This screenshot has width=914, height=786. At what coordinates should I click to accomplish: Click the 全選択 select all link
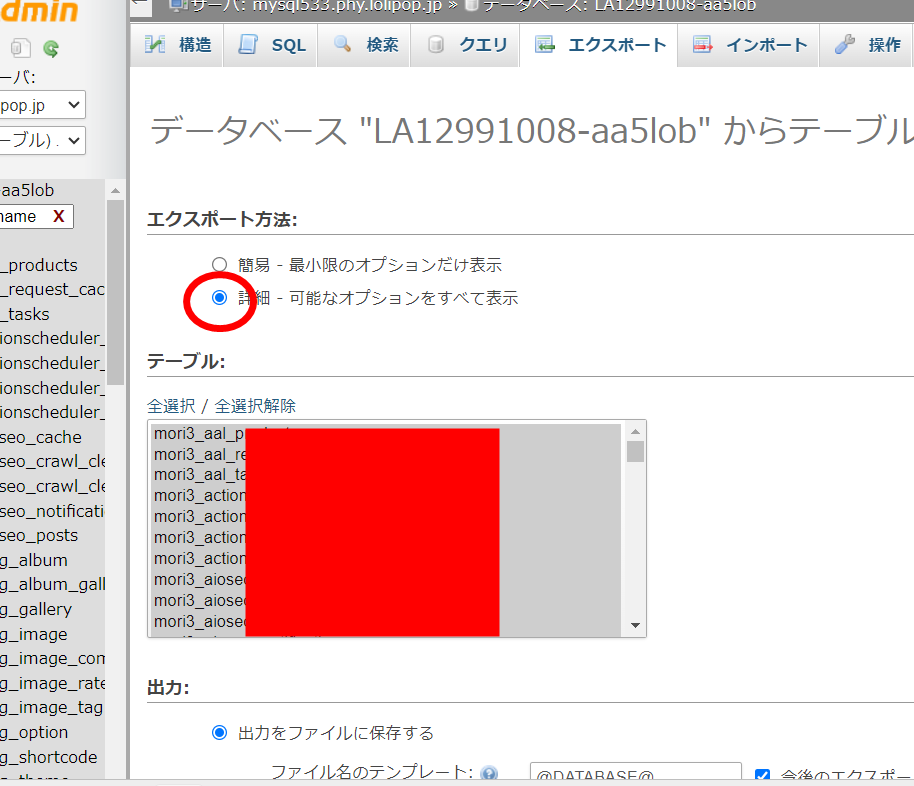point(171,406)
